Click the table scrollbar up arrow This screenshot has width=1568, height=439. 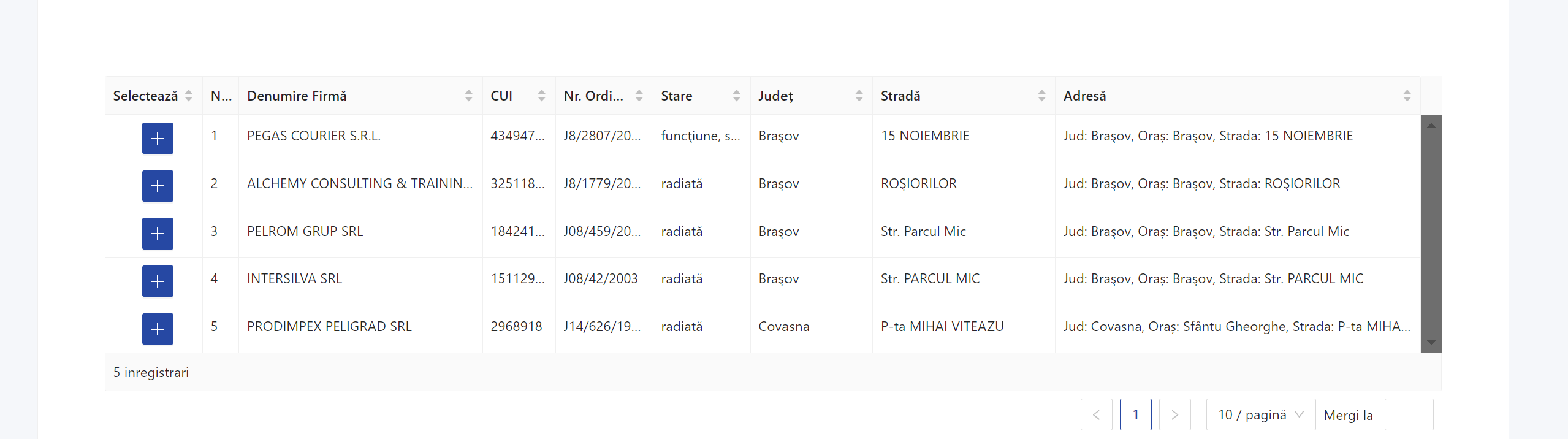1431,126
